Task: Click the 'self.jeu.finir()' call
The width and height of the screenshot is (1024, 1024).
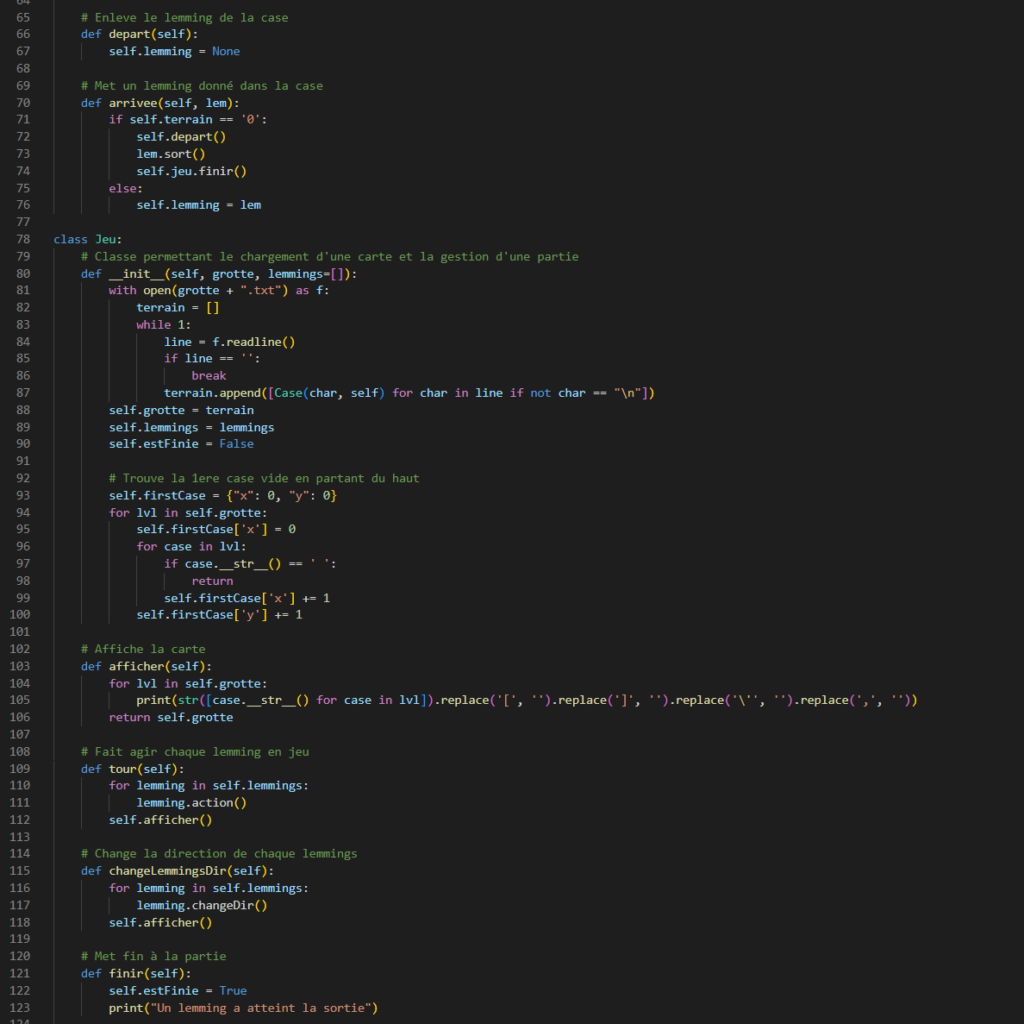Action: point(191,170)
